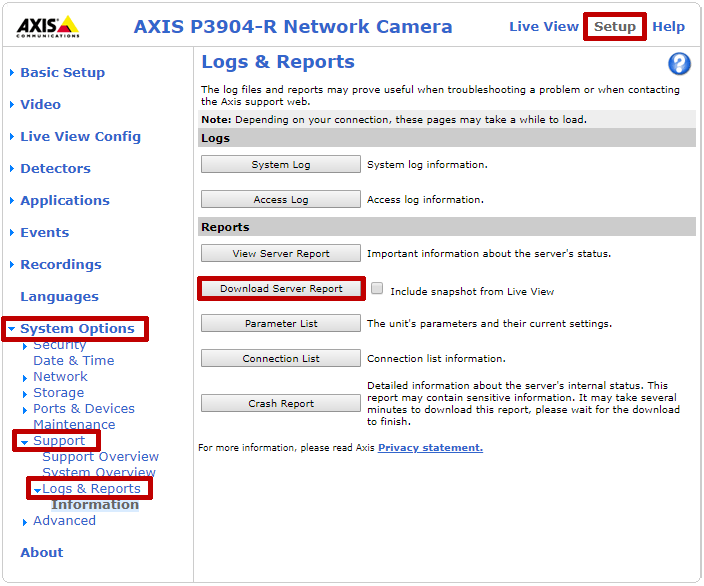The image size is (704, 586).
Task: Open the About page
Action: click(x=41, y=552)
